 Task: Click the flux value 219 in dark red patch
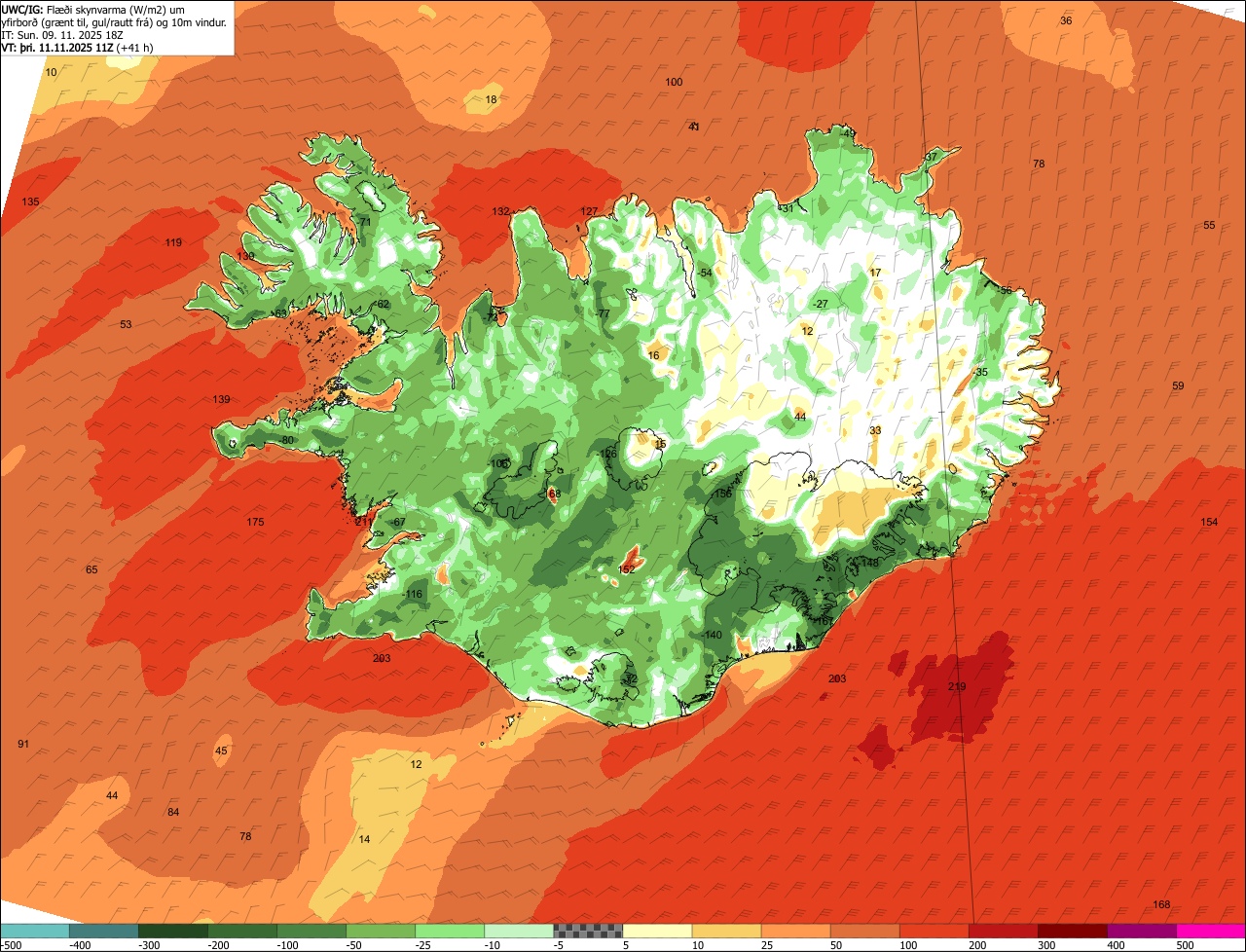click(x=957, y=687)
